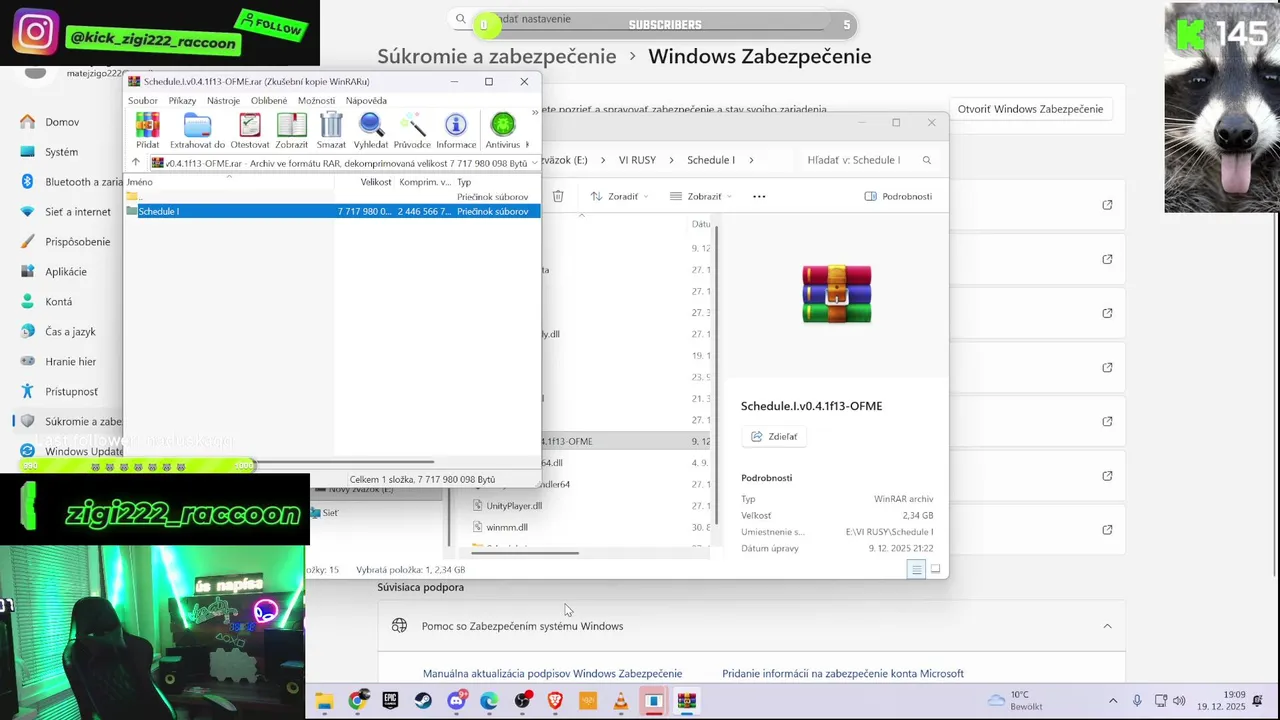Click the WinRAR archive preview thumbnail
1280x720 pixels.
(837, 294)
